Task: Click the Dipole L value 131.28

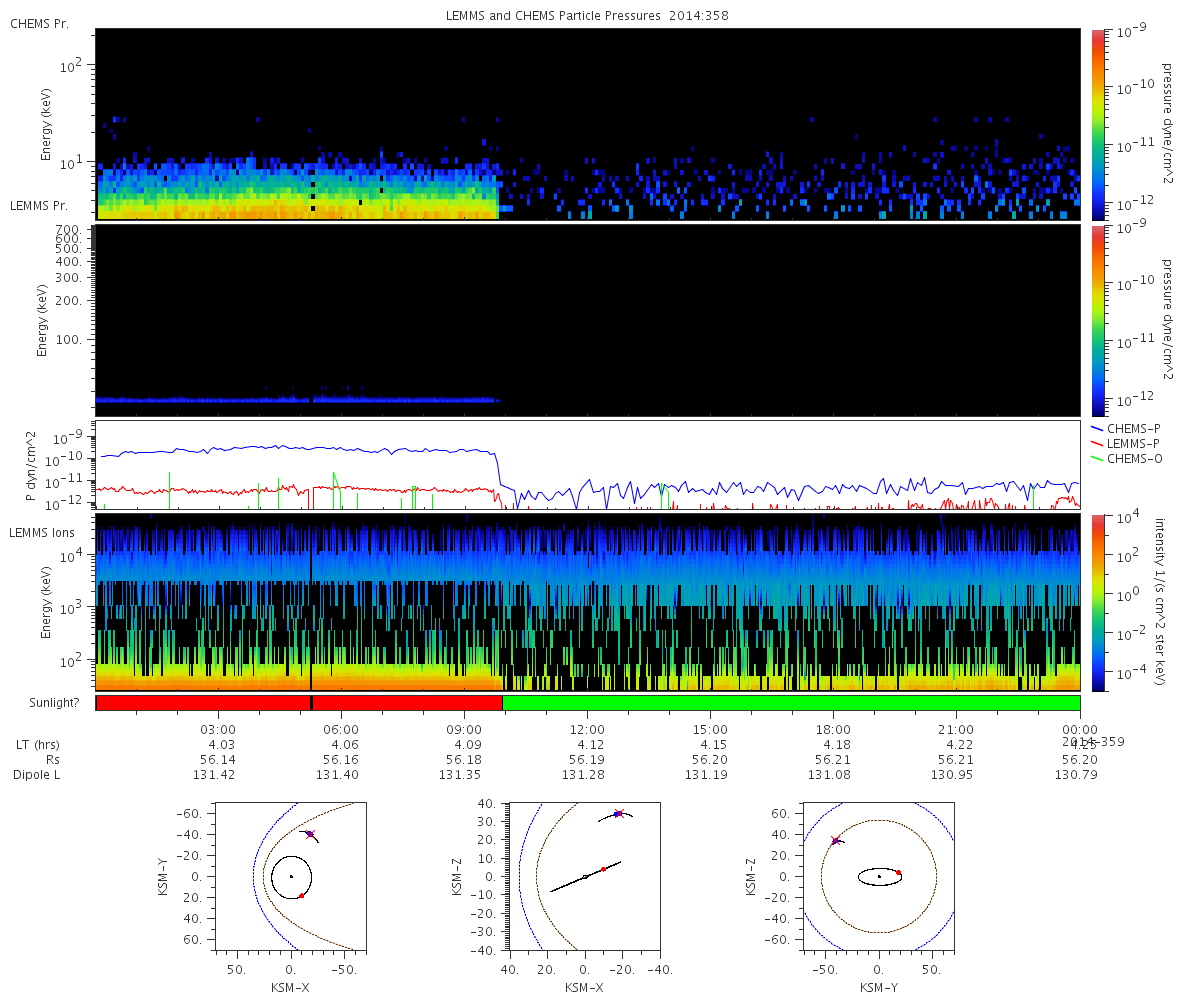Action: [586, 775]
